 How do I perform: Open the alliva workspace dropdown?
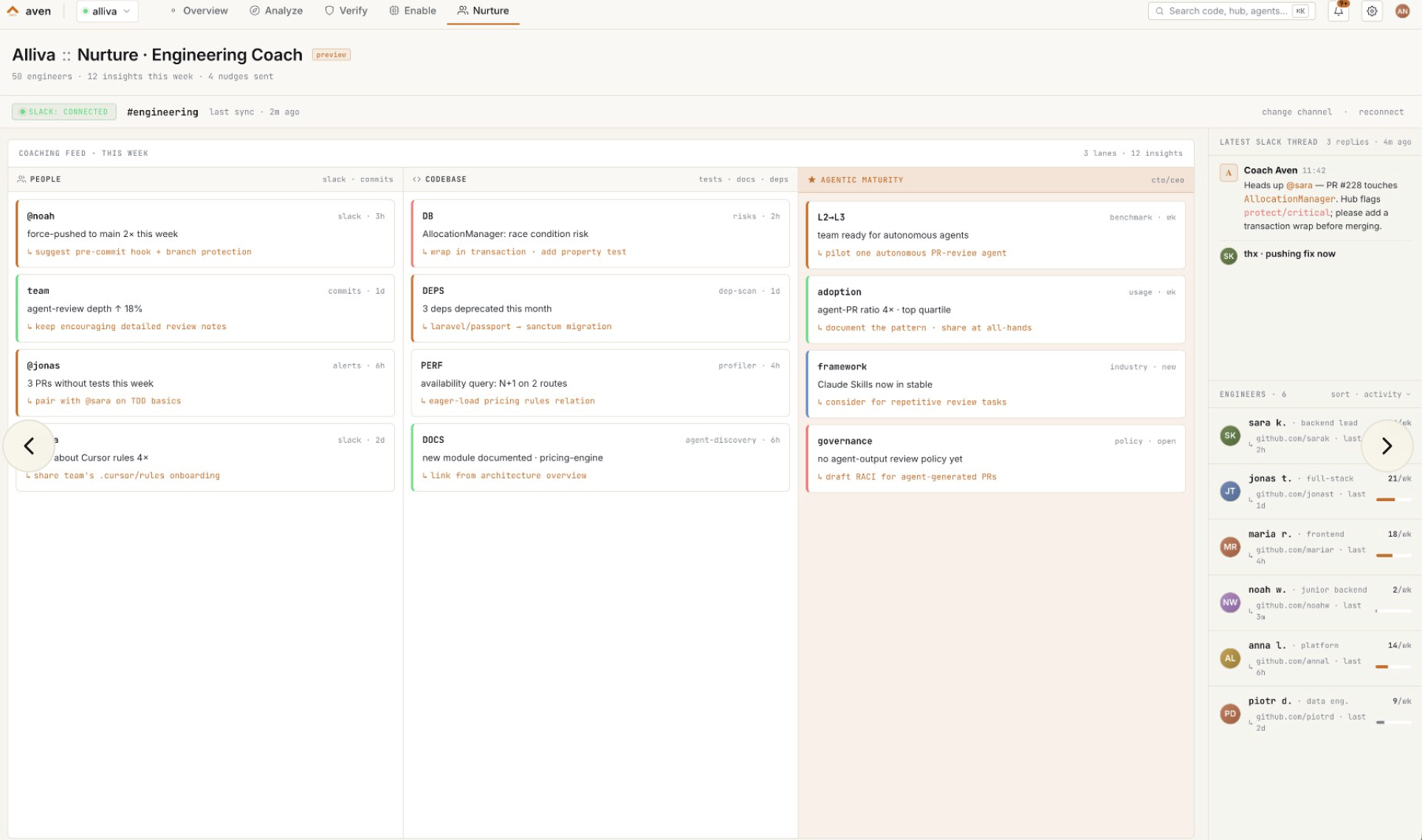coord(107,11)
